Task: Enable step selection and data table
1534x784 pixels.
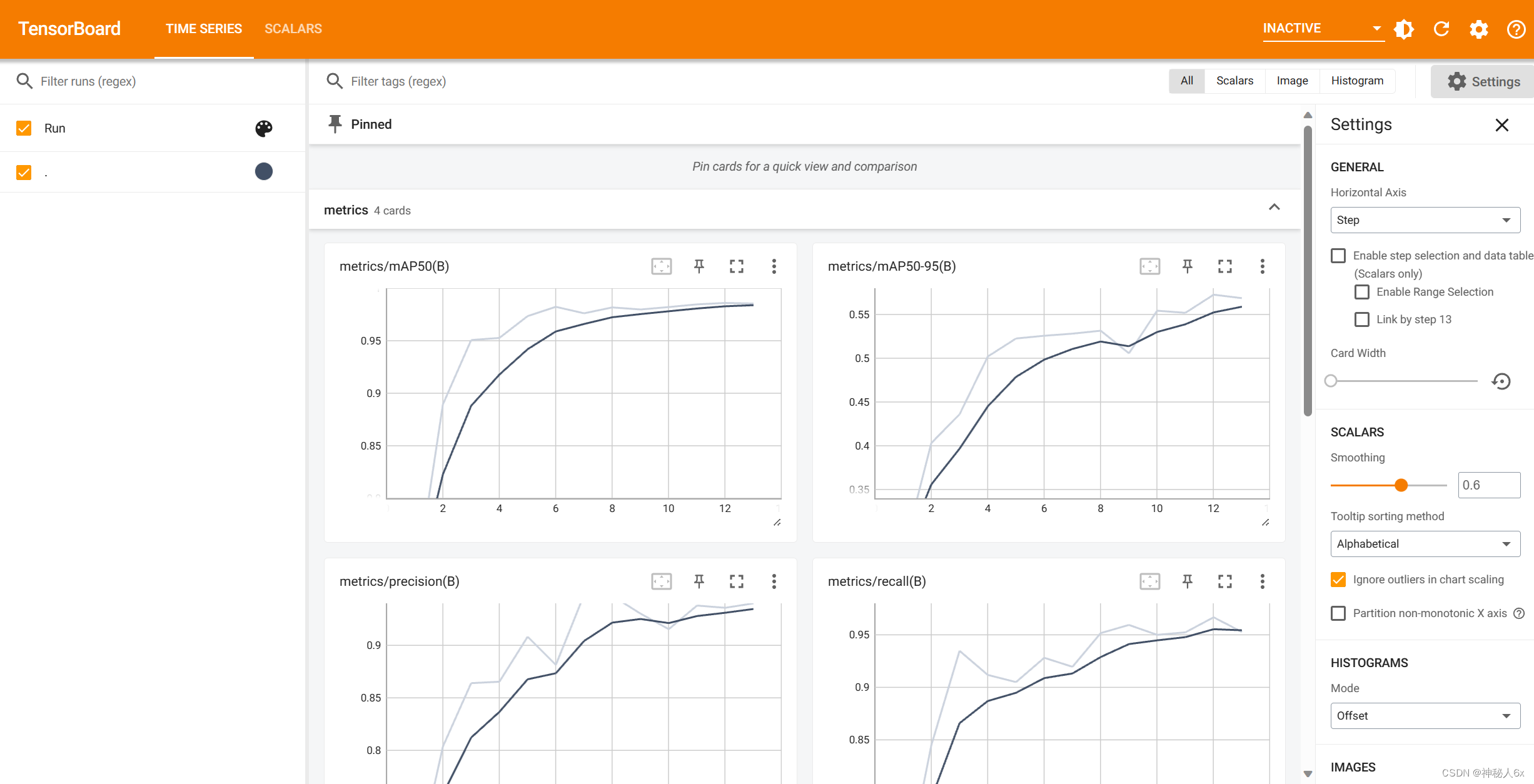Action: [1338, 256]
